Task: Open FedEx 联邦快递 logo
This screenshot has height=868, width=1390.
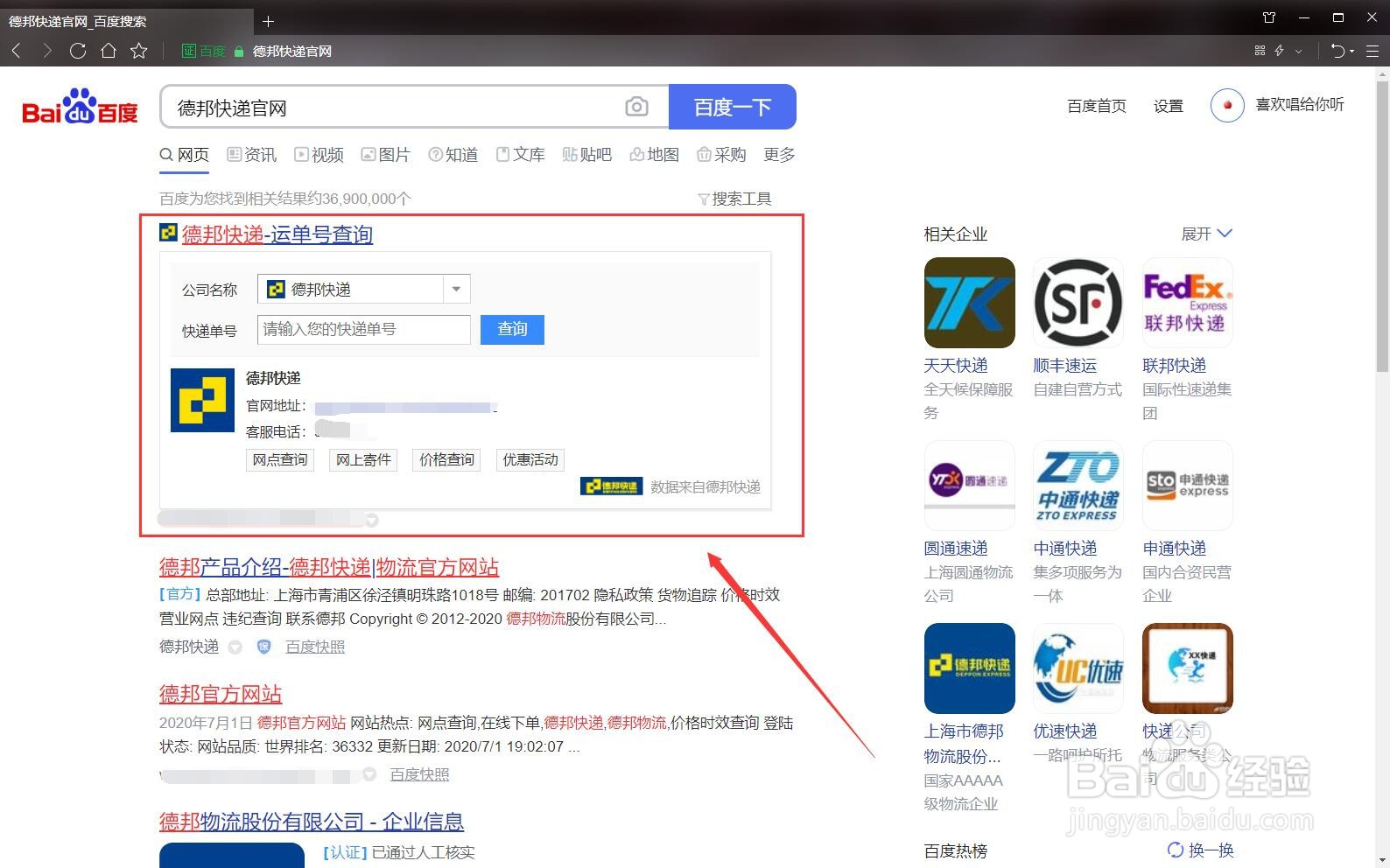Action: pyautogui.click(x=1188, y=303)
